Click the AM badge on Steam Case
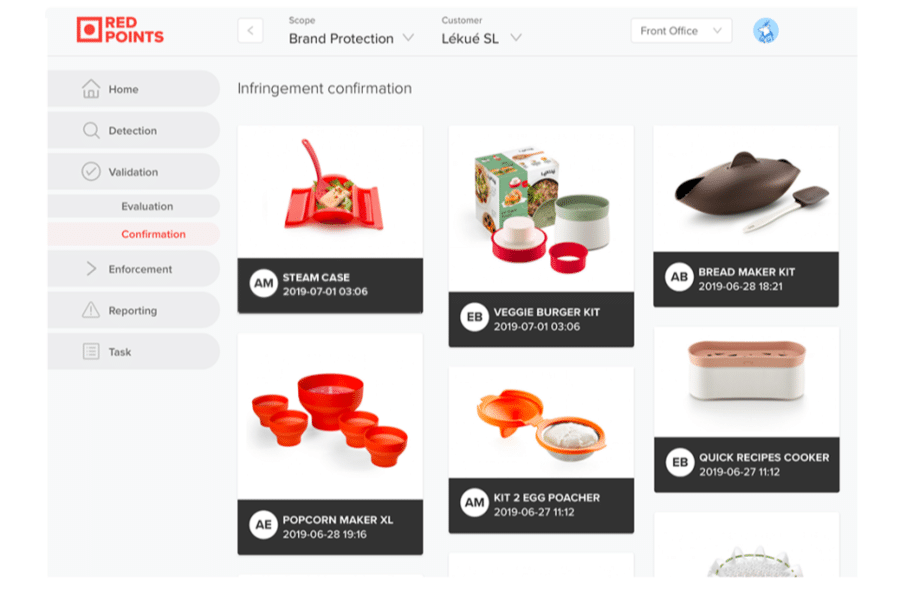Screen dimensions: 900x600 click(x=263, y=284)
